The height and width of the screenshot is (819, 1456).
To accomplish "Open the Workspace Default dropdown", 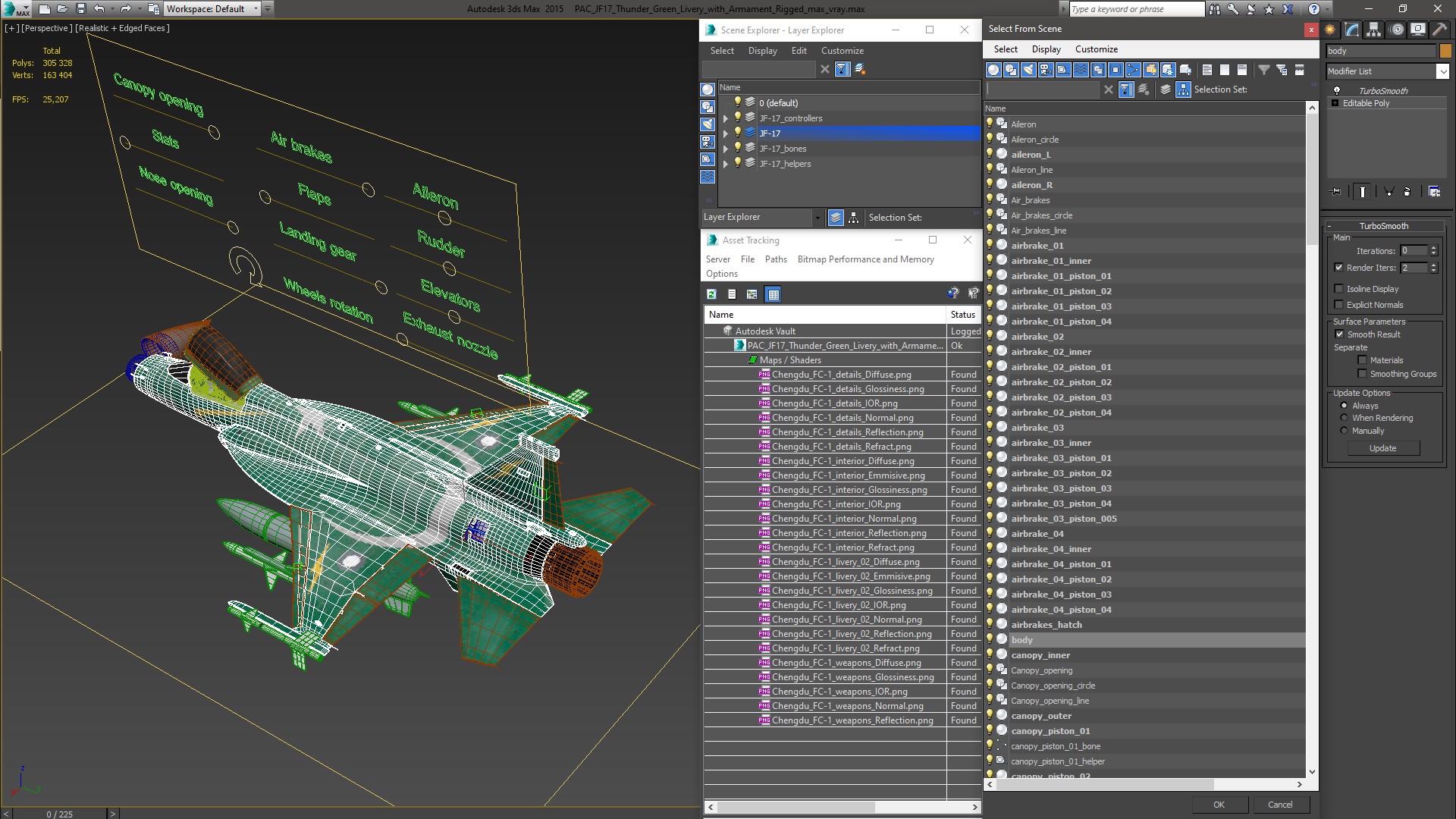I will coord(256,9).
